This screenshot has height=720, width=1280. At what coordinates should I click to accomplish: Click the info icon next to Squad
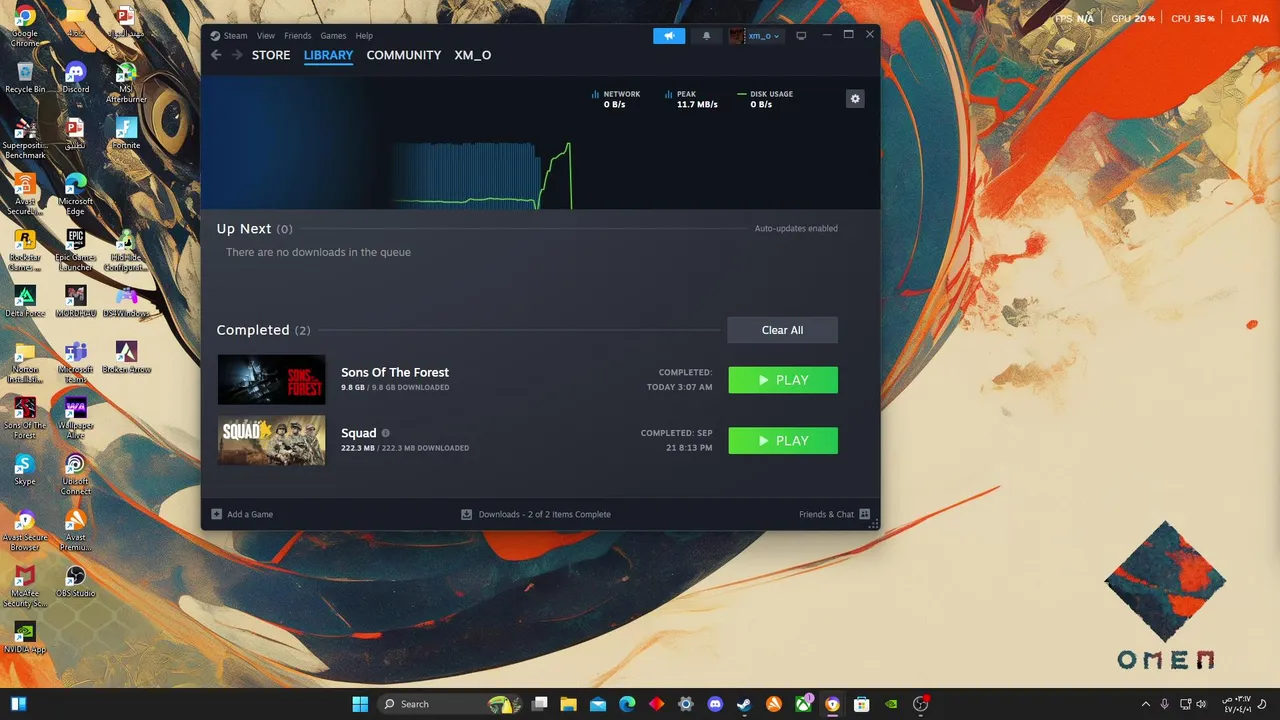click(x=386, y=433)
